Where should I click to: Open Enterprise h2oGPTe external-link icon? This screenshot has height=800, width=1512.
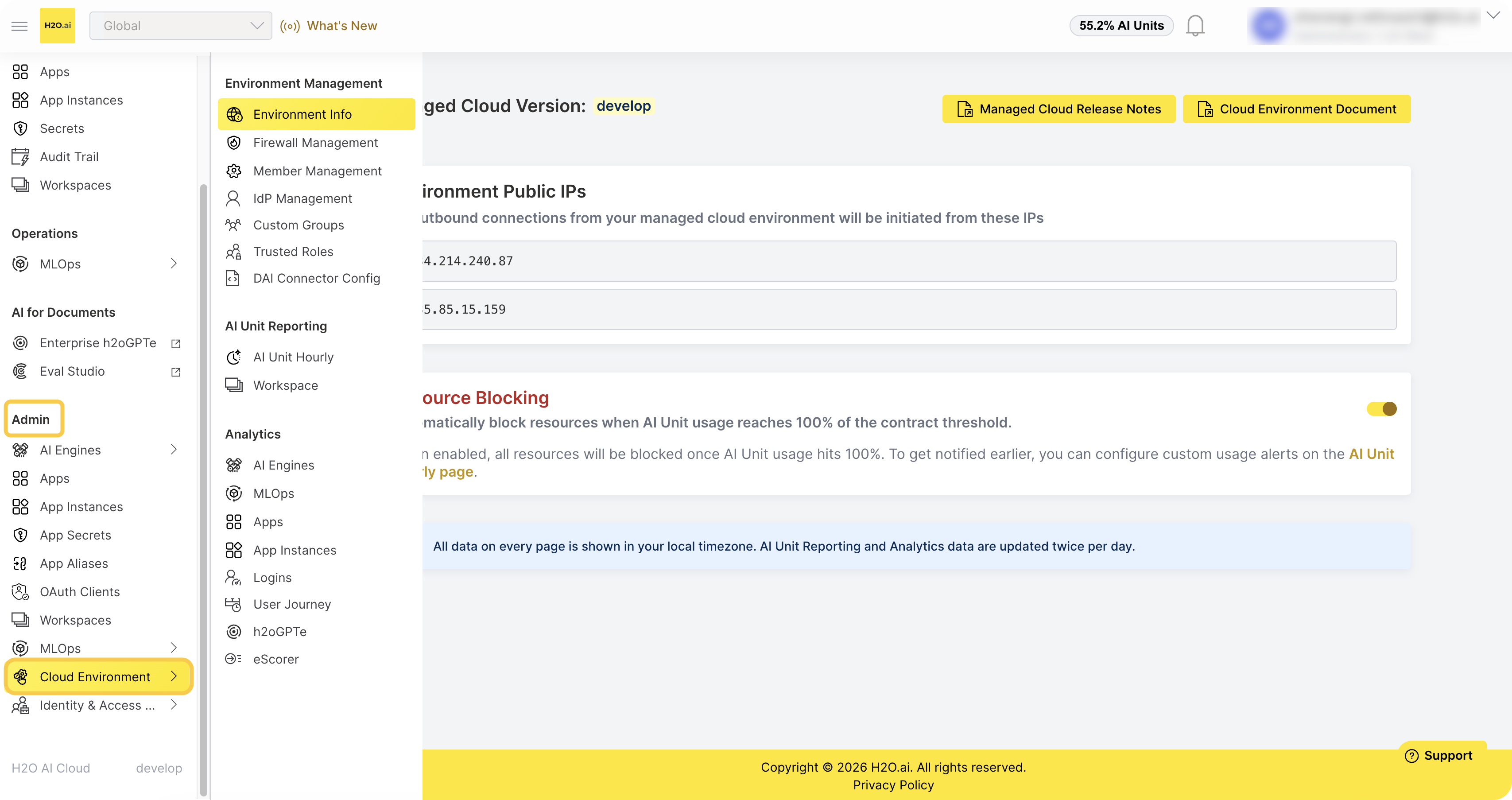[x=175, y=343]
